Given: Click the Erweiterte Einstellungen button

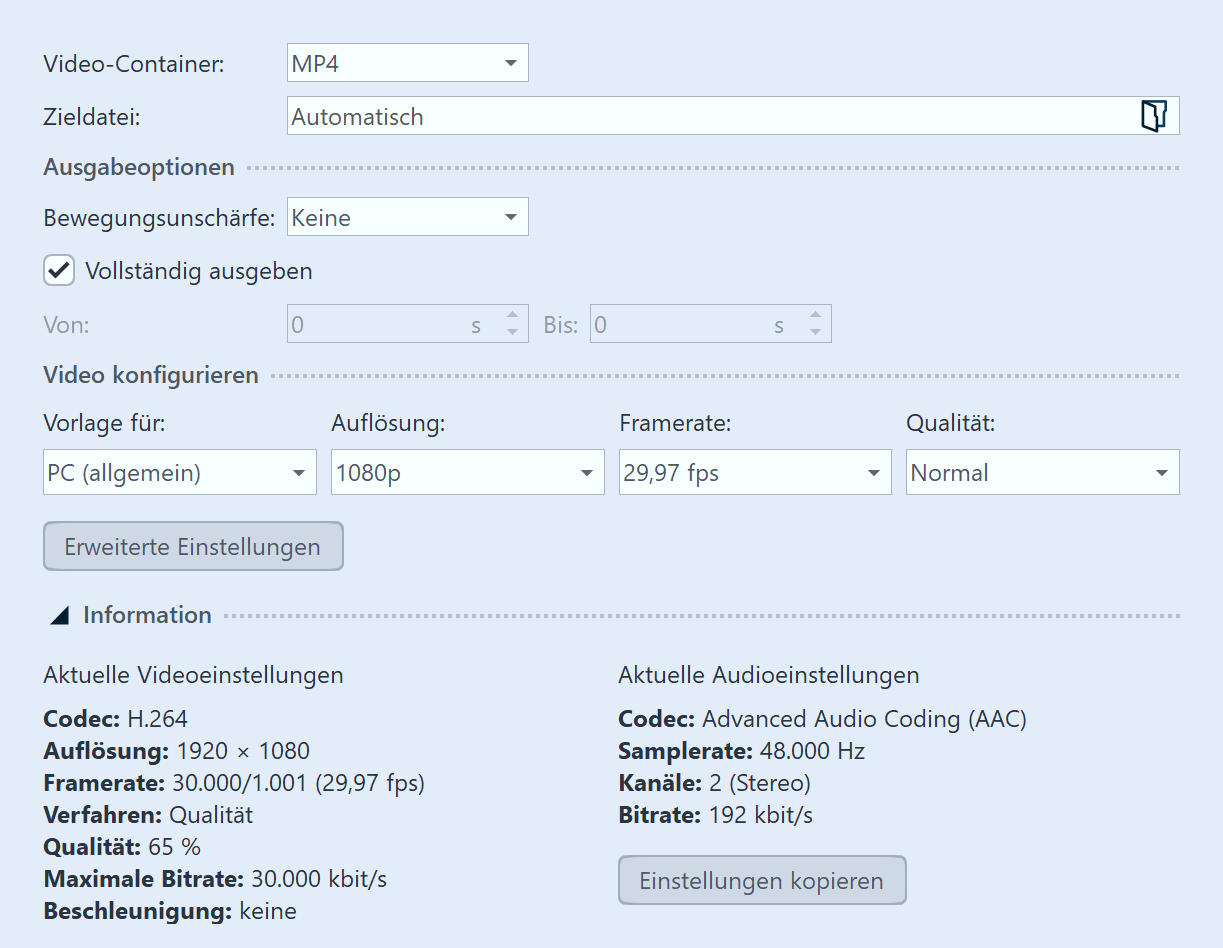Looking at the screenshot, I should tap(193, 547).
